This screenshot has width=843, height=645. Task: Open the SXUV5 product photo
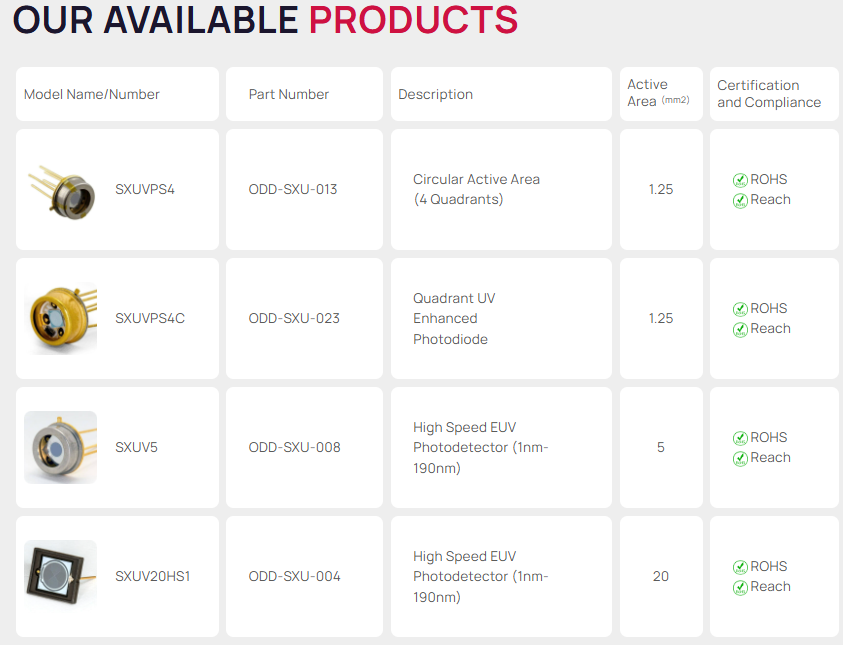[x=61, y=447]
